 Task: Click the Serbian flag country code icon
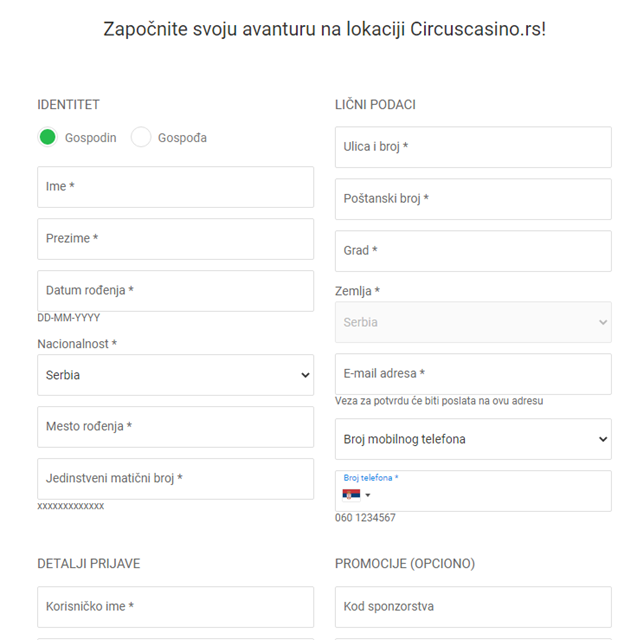tap(351, 495)
